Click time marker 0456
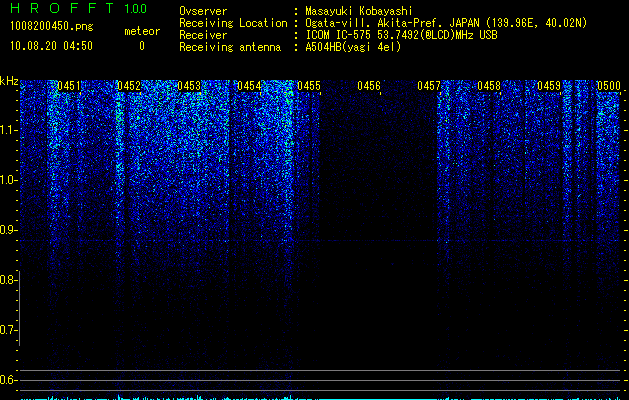 click(x=369, y=86)
